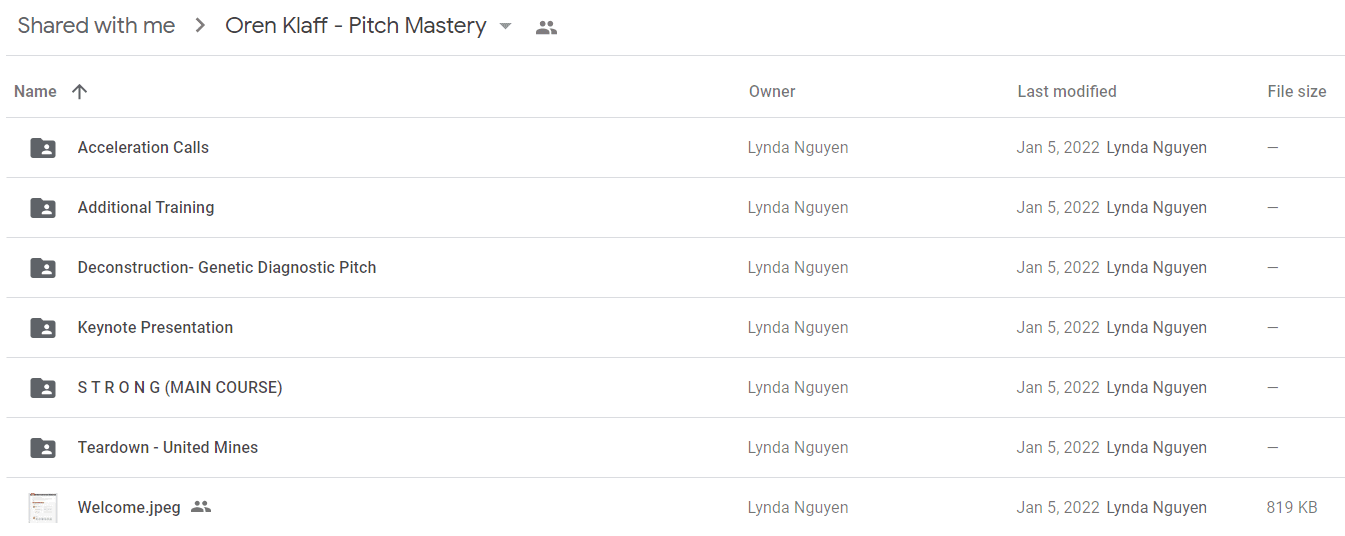Click the shared icon next to Welcome.jpeg
This screenshot has height=536, width=1345.
click(201, 507)
